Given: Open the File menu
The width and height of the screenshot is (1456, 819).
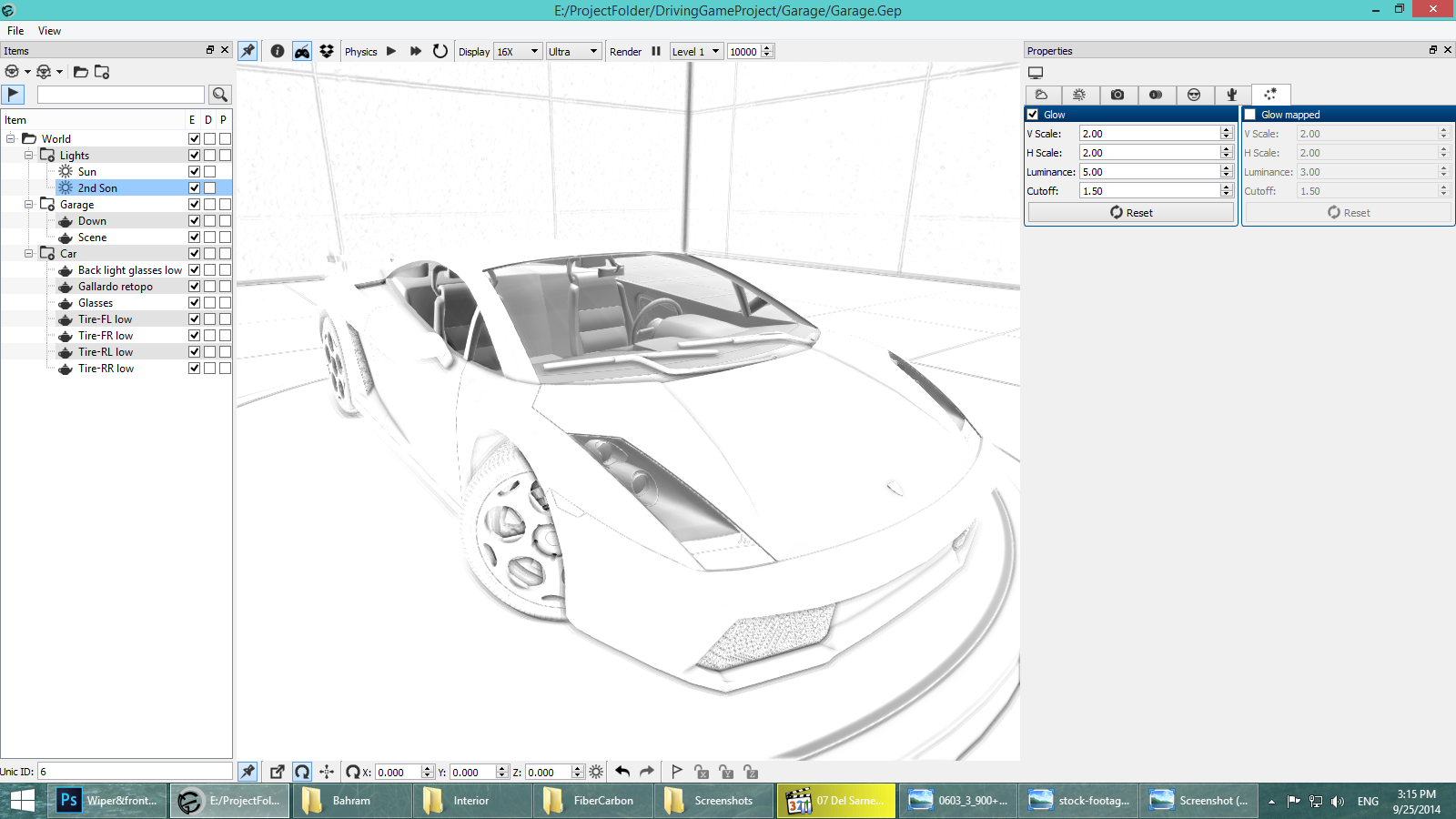Looking at the screenshot, I should [15, 31].
